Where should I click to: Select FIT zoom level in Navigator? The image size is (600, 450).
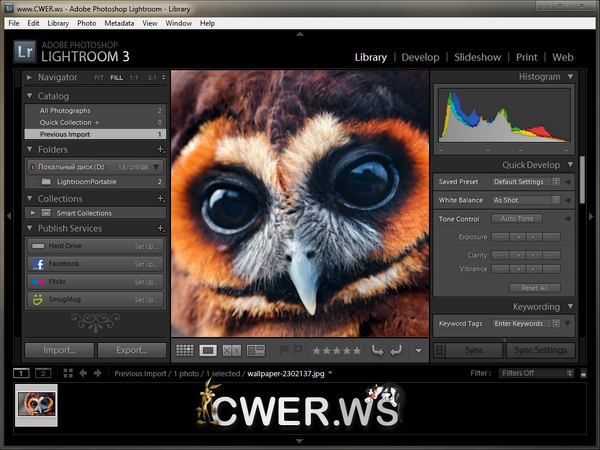click(100, 77)
